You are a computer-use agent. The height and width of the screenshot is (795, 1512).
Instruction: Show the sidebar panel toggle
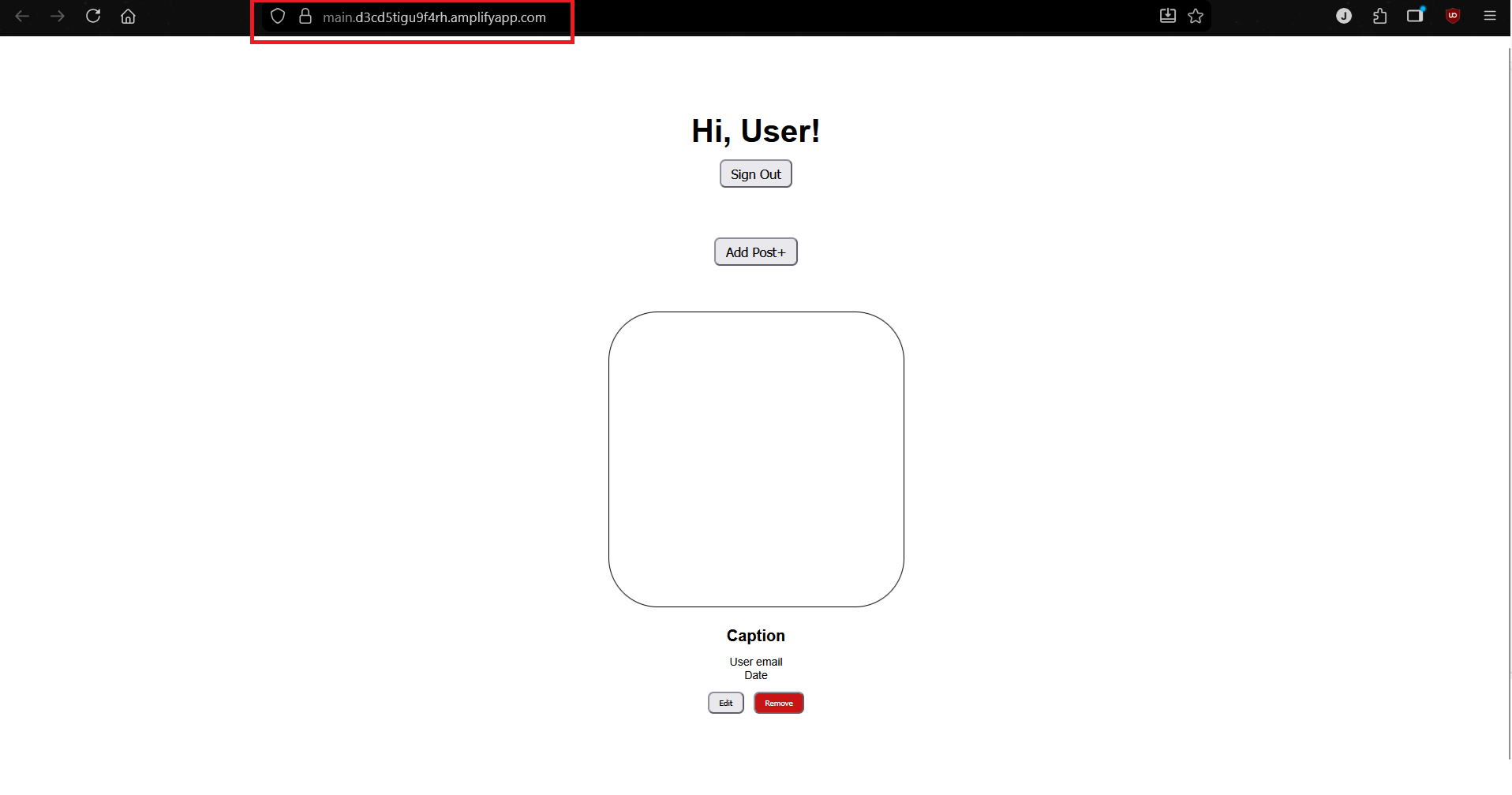point(1415,15)
